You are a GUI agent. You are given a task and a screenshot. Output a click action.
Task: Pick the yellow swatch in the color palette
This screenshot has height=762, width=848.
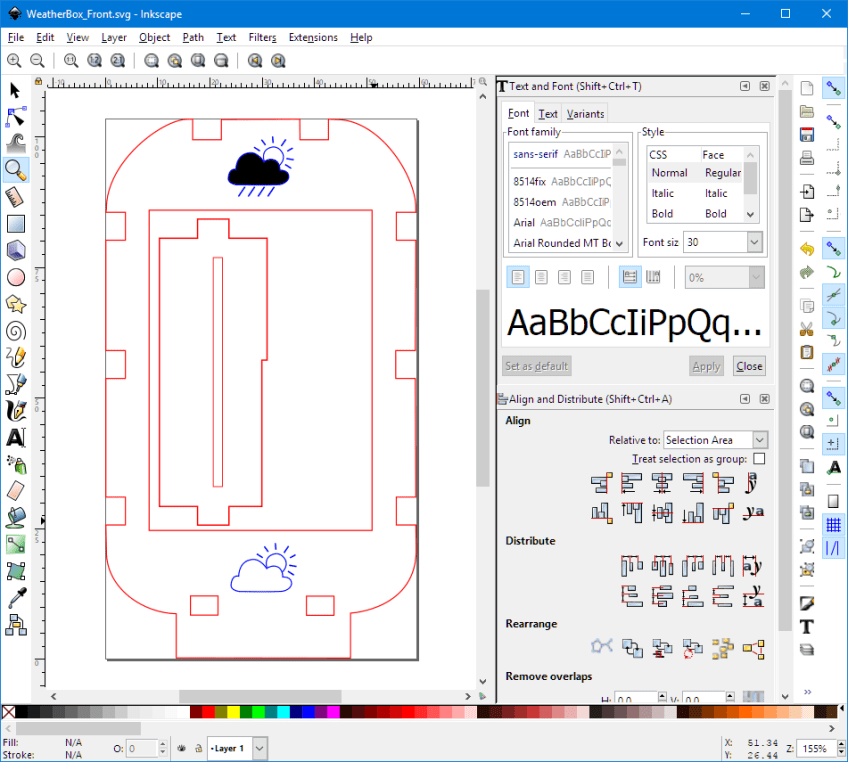tap(233, 712)
